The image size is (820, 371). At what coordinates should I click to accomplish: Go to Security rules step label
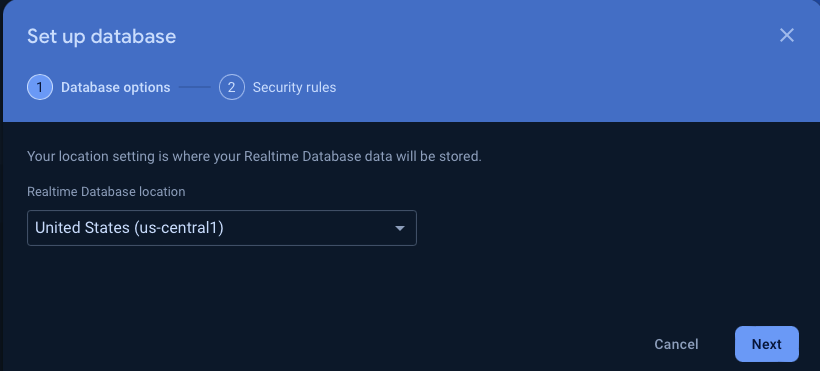pos(294,87)
